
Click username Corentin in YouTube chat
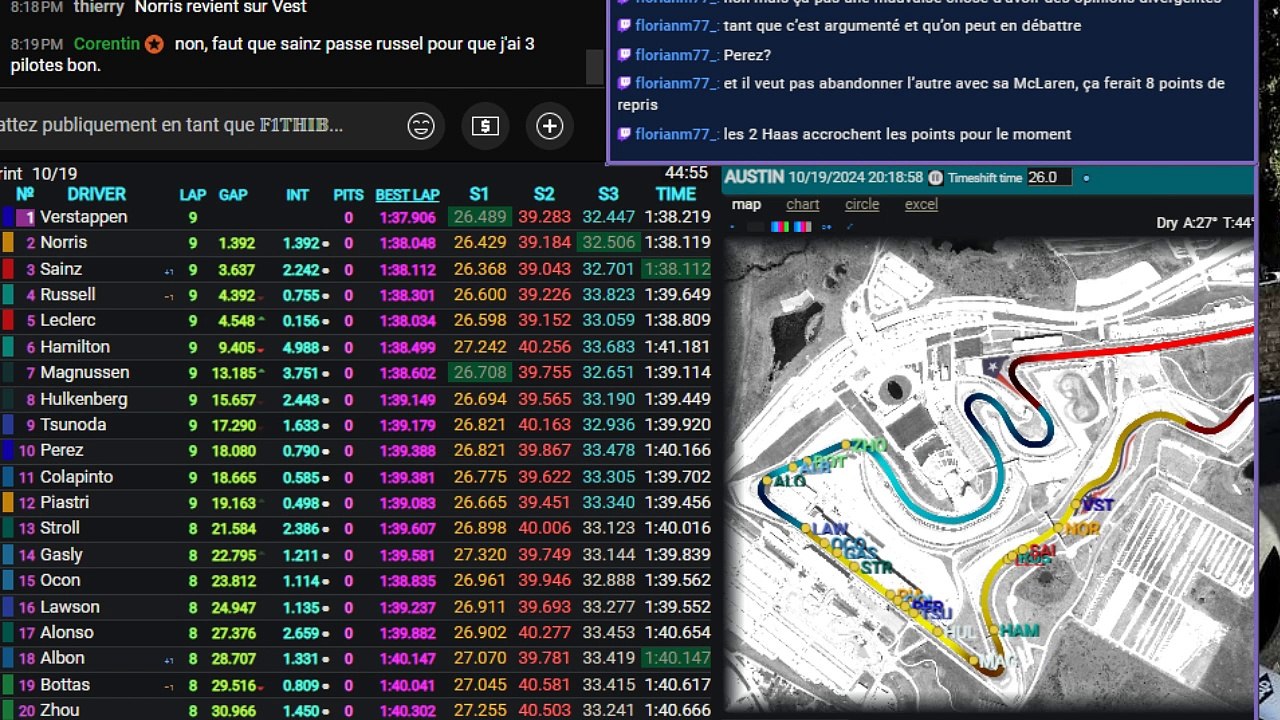[106, 44]
